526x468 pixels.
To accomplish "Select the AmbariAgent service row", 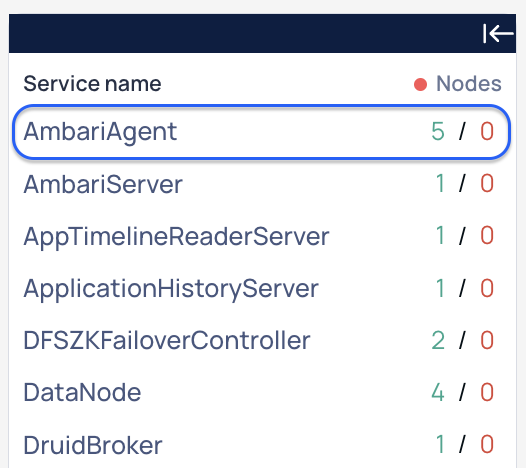I will pos(261,132).
